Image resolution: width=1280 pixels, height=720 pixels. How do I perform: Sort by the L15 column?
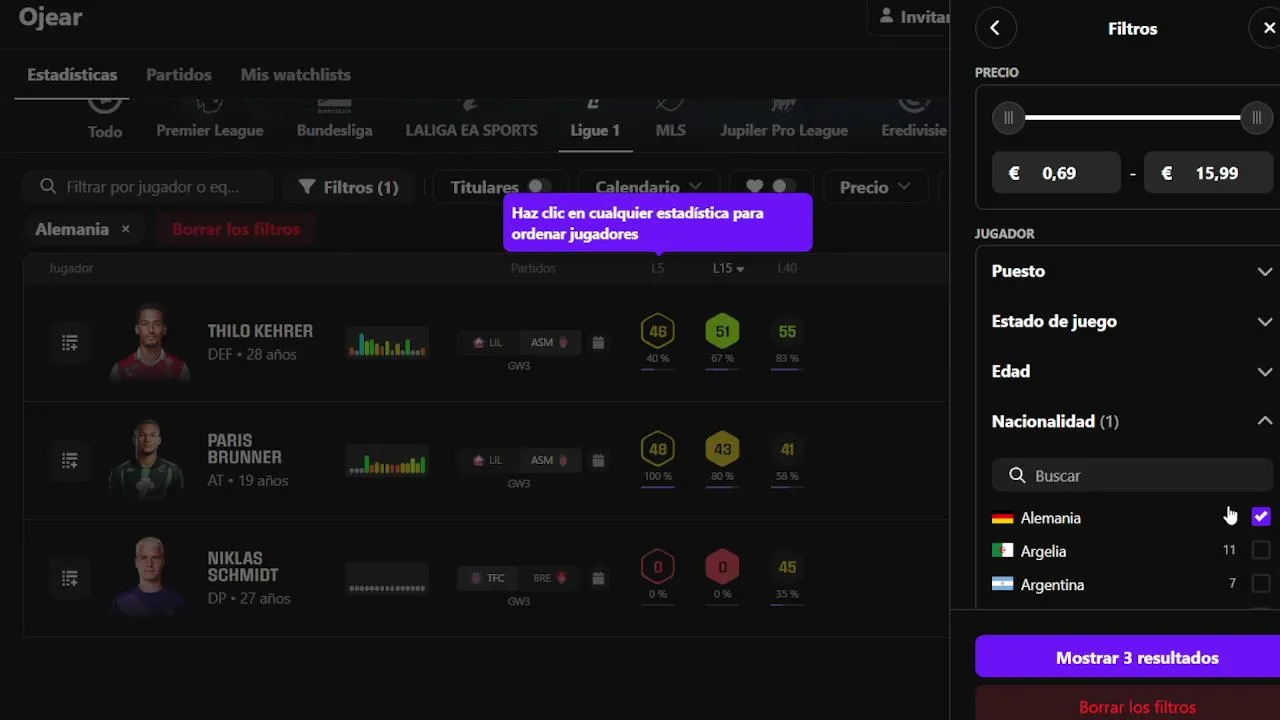728,268
